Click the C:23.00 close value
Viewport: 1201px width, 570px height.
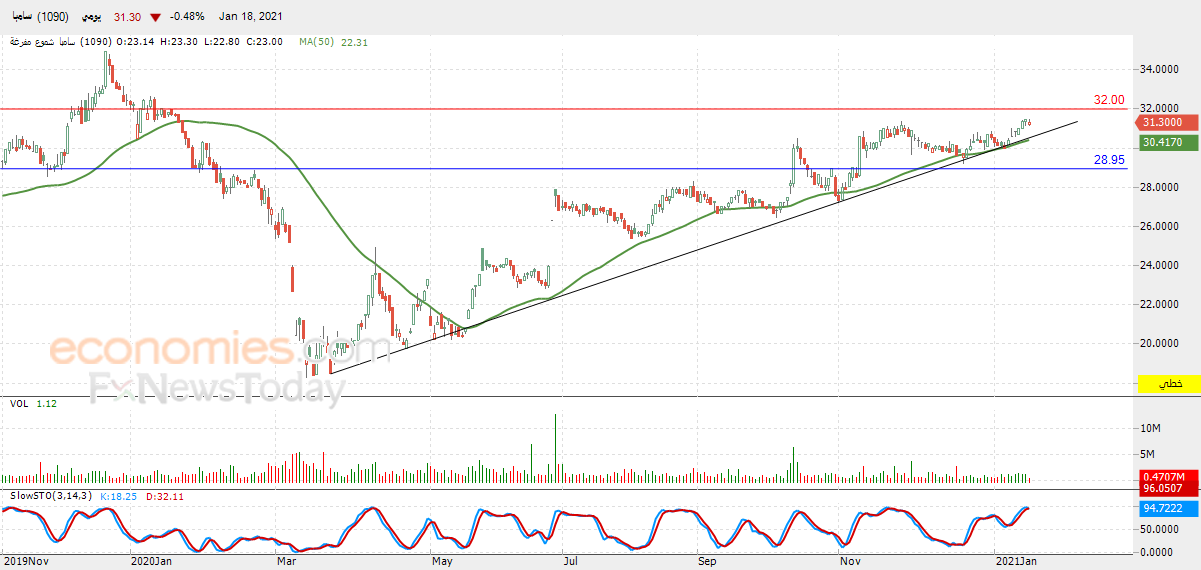(264, 42)
